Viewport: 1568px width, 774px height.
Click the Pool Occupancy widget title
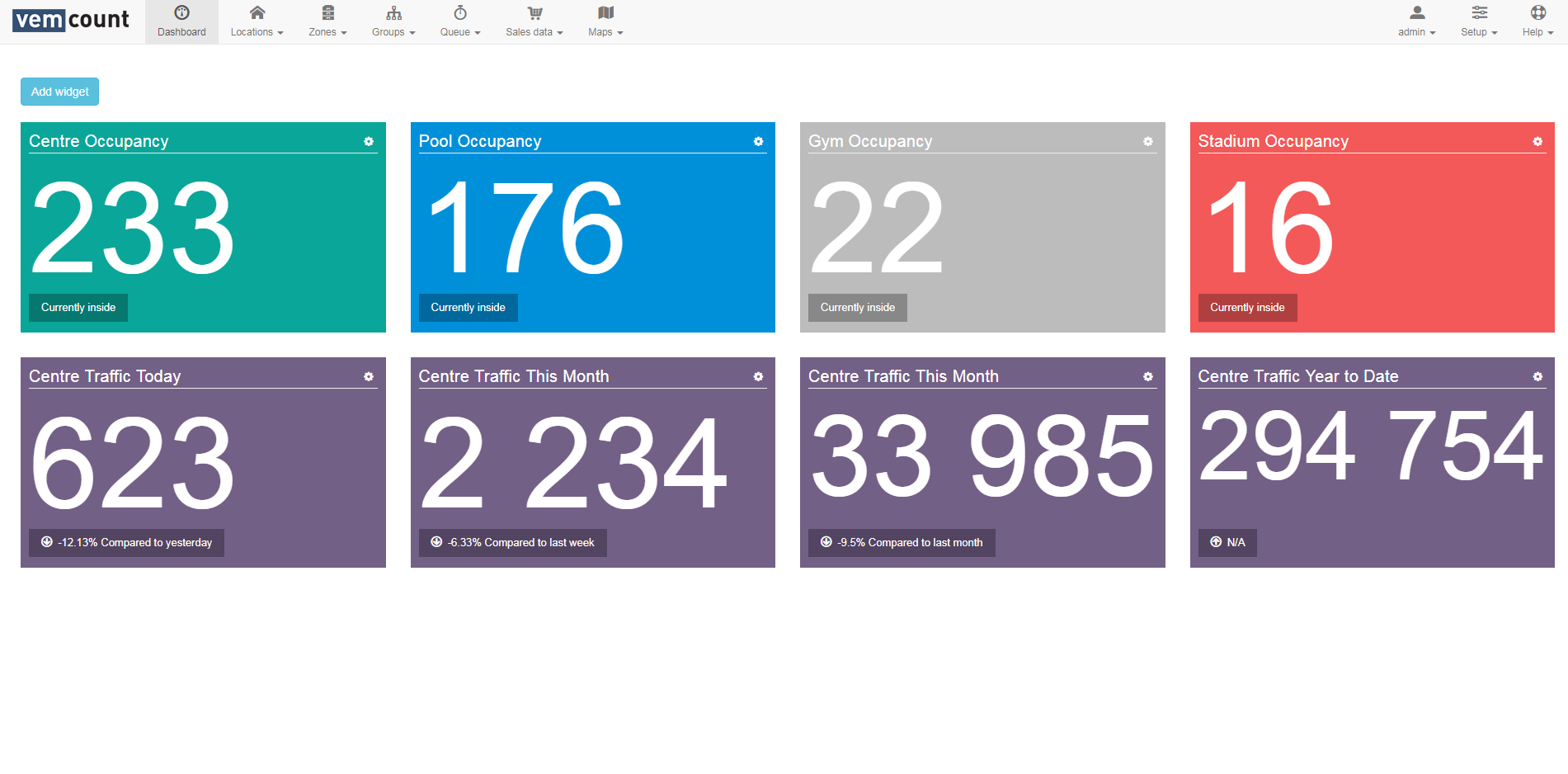pyautogui.click(x=480, y=141)
